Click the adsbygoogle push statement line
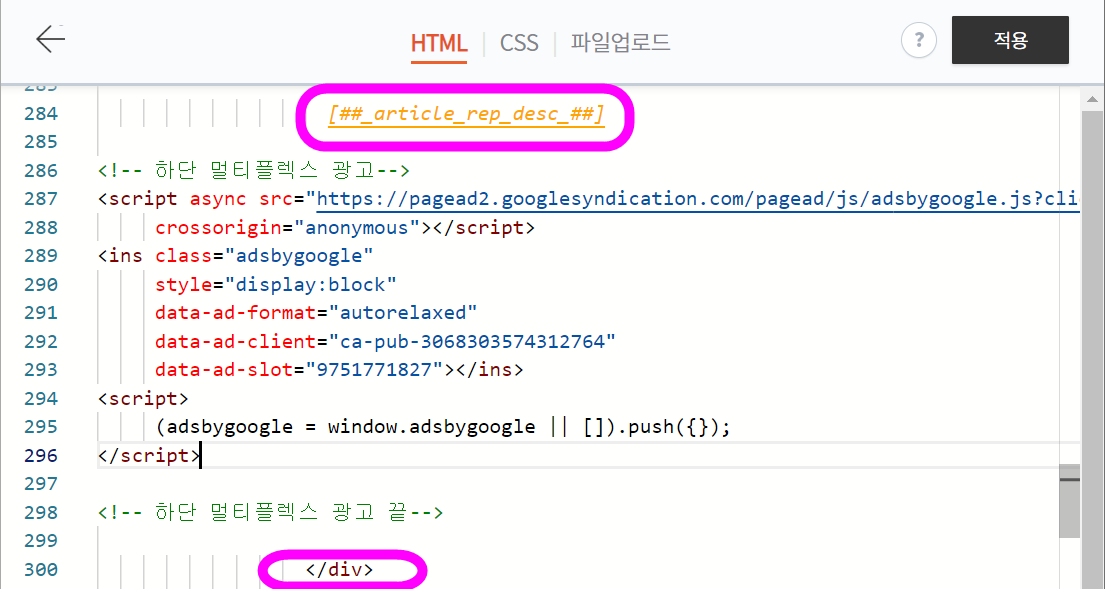Screen dimensions: 1105x589 [443, 428]
